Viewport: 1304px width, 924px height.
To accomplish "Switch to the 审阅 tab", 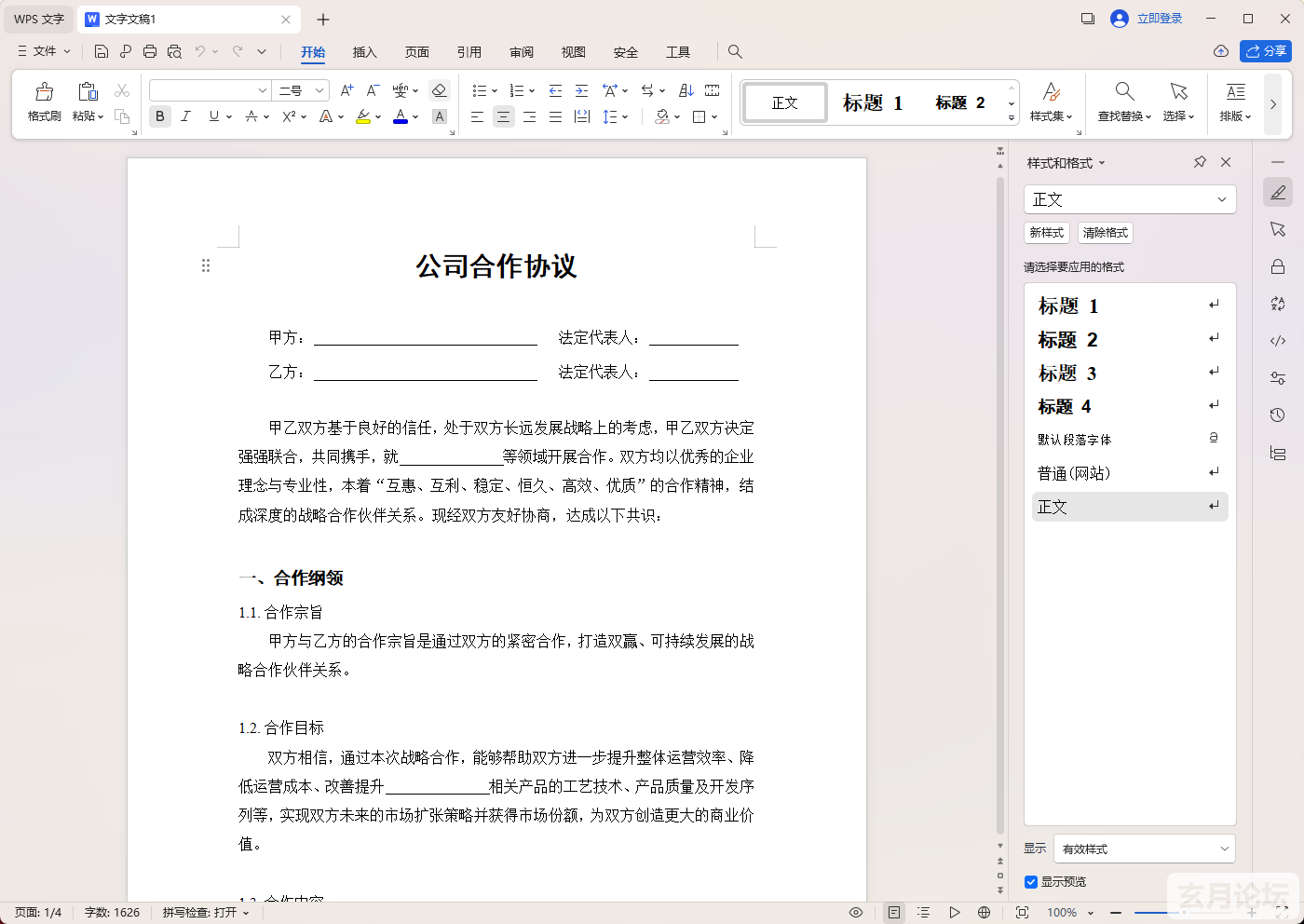I will (x=522, y=52).
